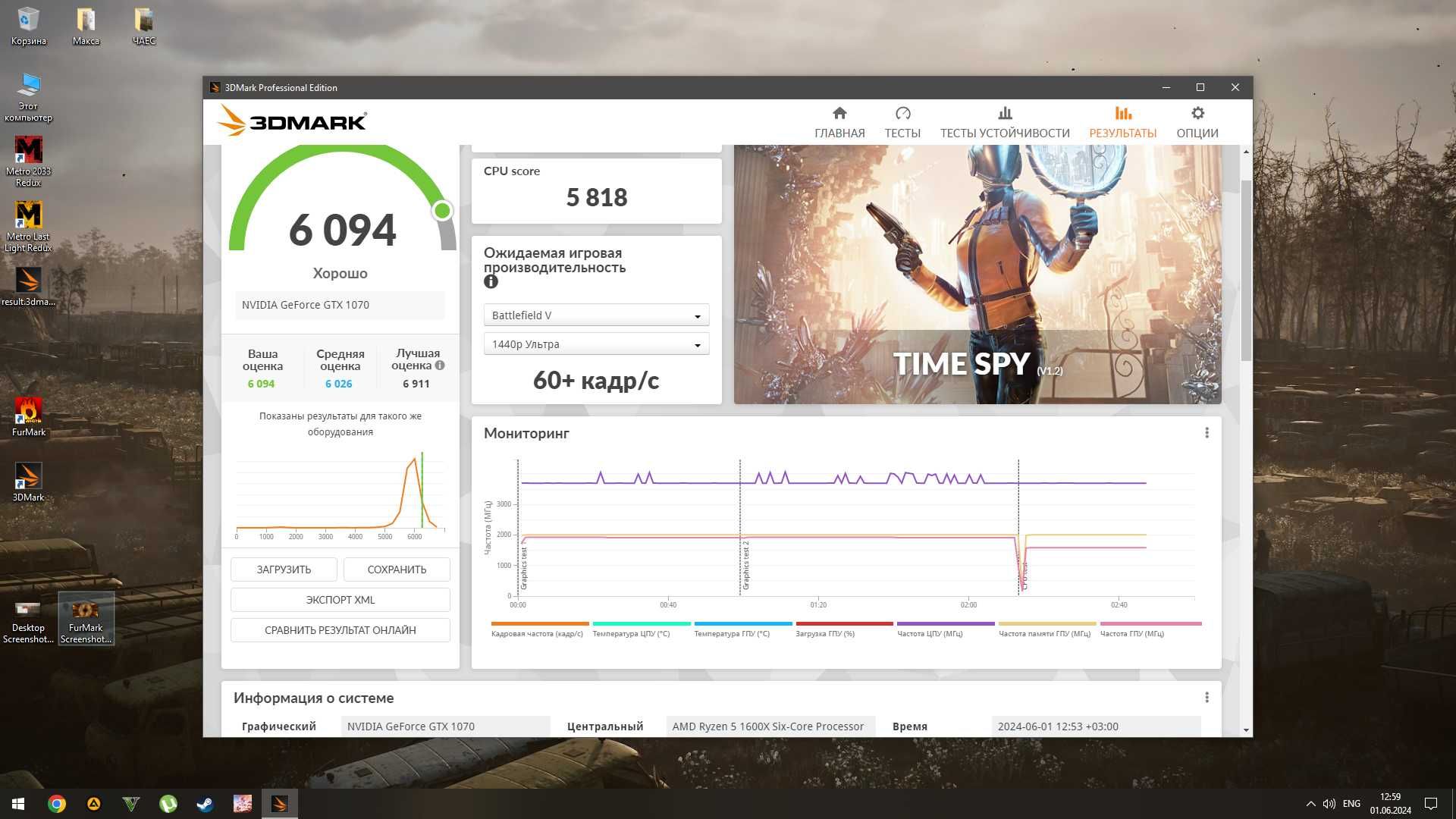1456x819 pixels.
Task: Select the ЧАЕС folder on desktop
Action: [x=144, y=26]
